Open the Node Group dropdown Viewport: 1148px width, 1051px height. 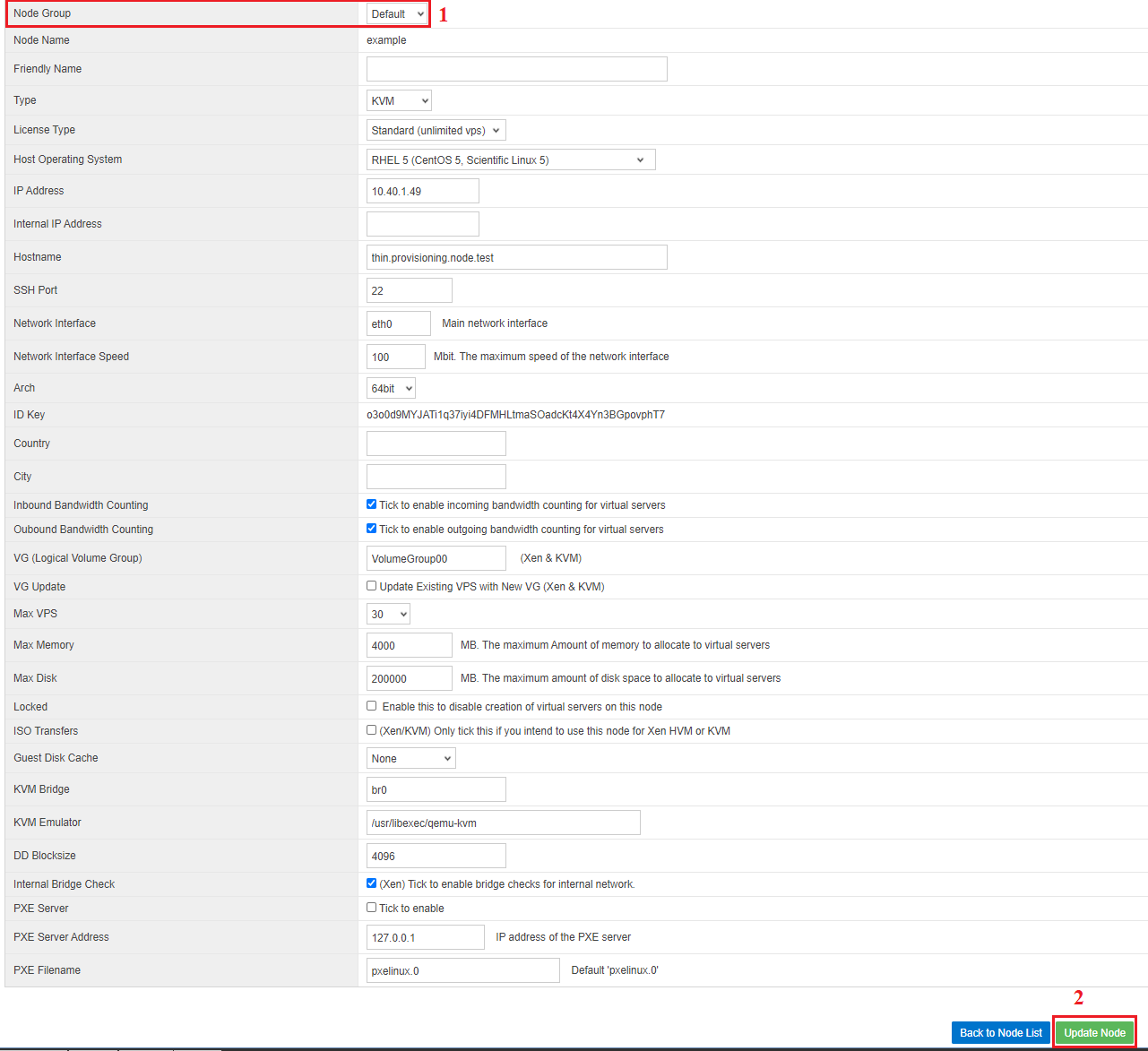(x=398, y=14)
